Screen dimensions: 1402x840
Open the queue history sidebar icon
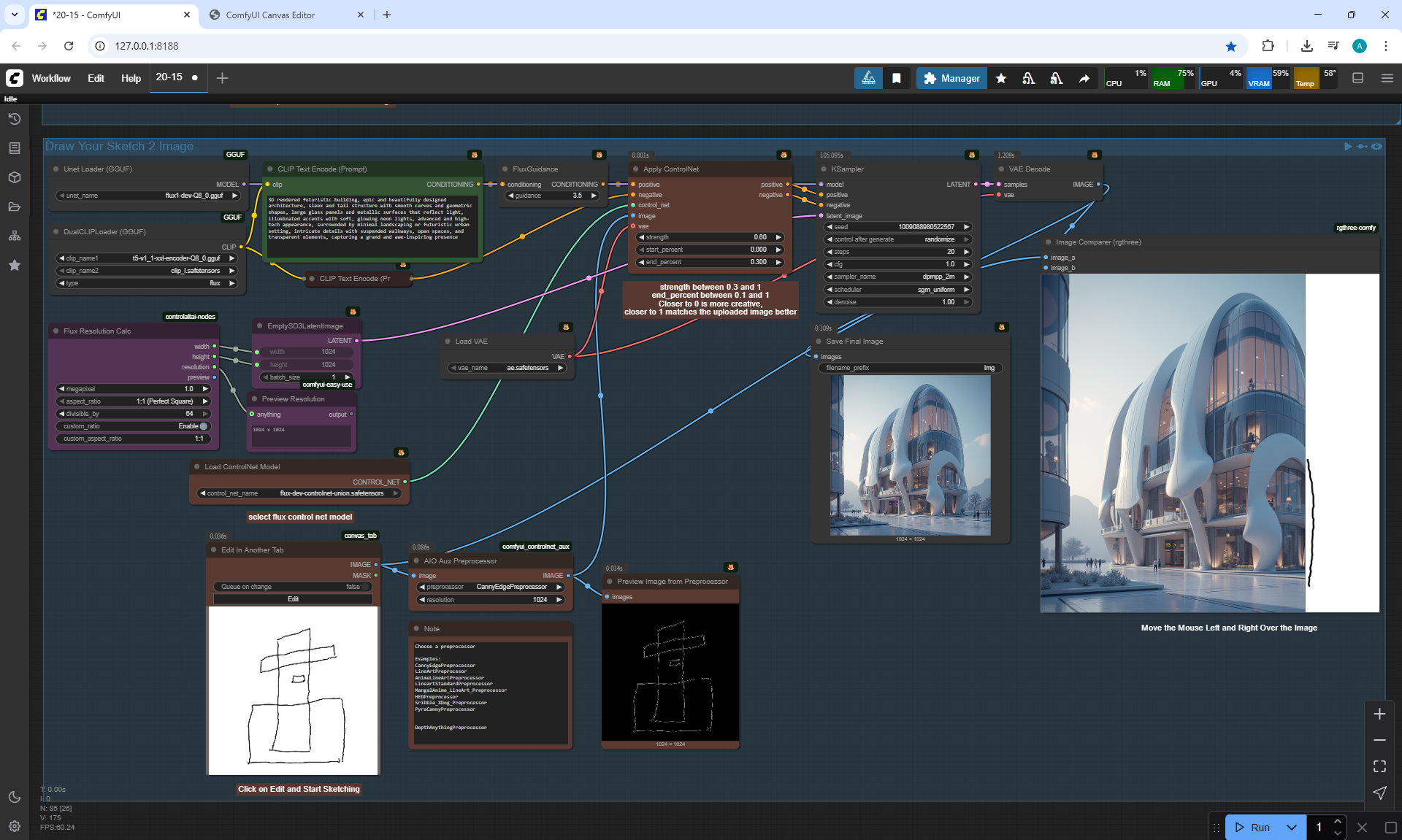(x=15, y=119)
